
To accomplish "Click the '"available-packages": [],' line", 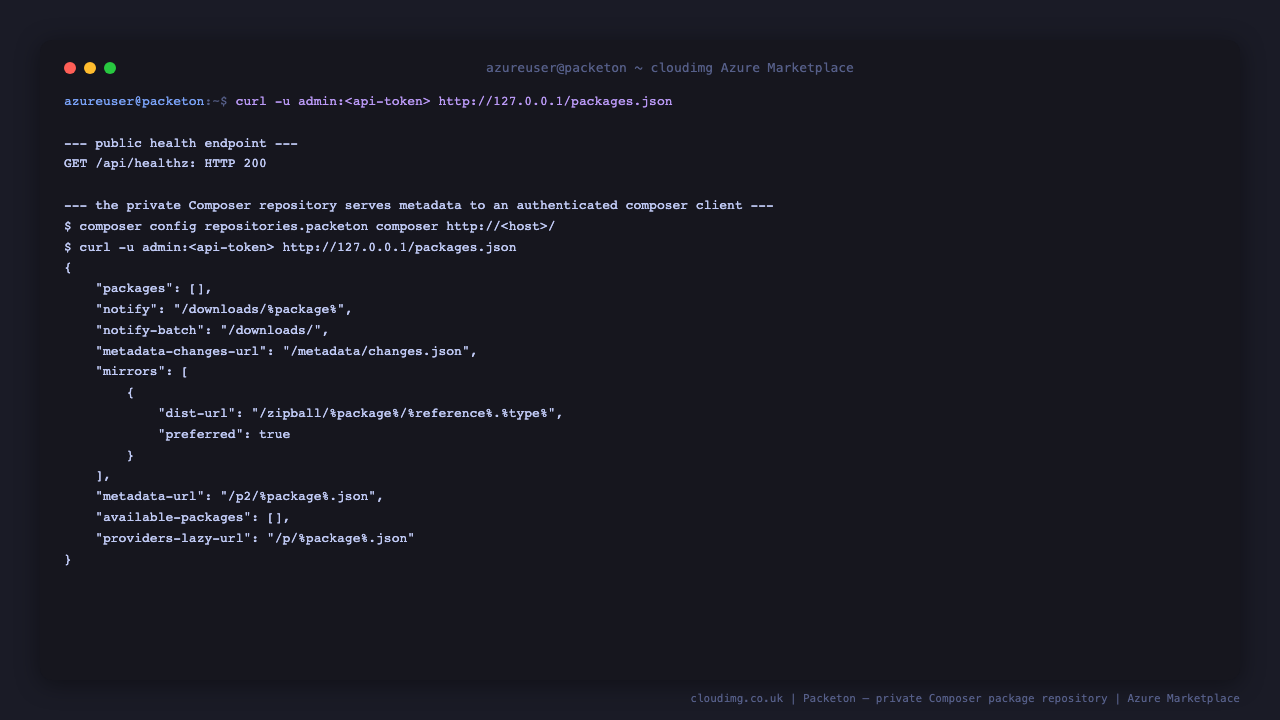I will point(193,517).
